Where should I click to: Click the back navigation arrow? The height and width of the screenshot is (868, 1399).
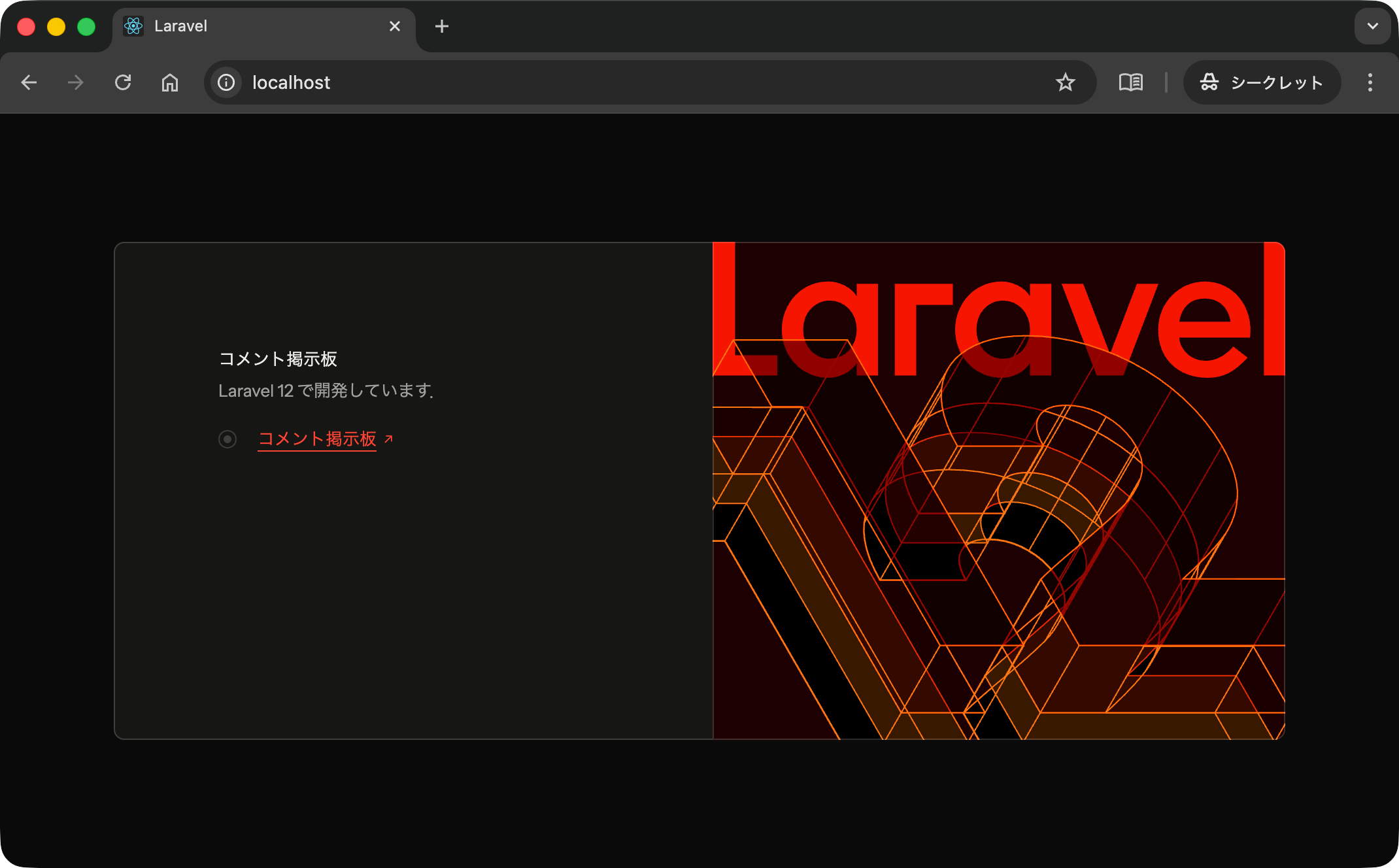click(29, 82)
